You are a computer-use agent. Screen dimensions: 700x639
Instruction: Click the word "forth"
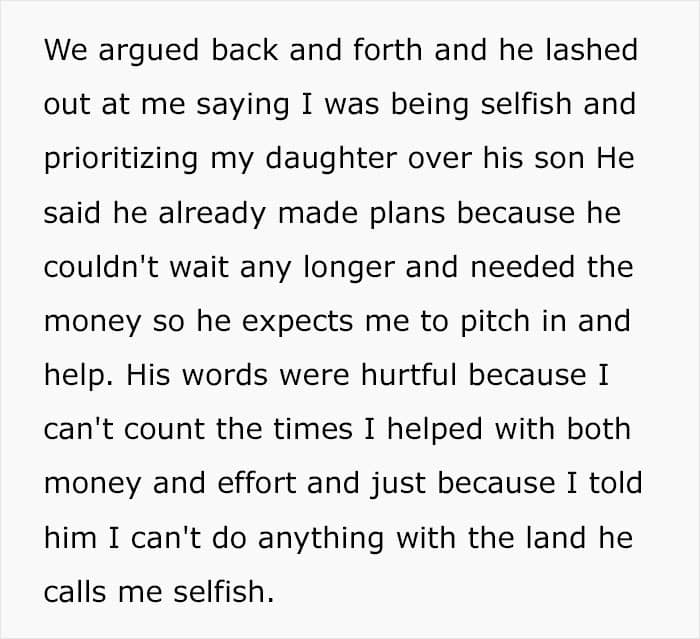387,49
